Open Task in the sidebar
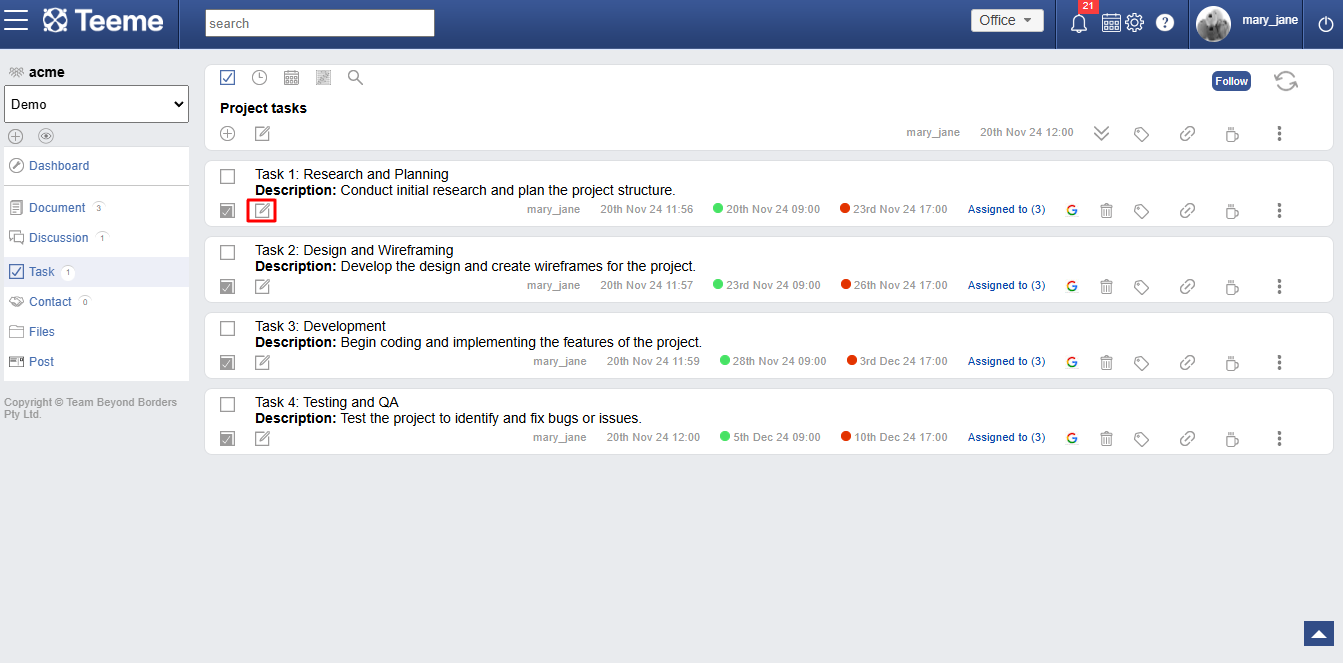This screenshot has height=663, width=1343. click(x=42, y=272)
